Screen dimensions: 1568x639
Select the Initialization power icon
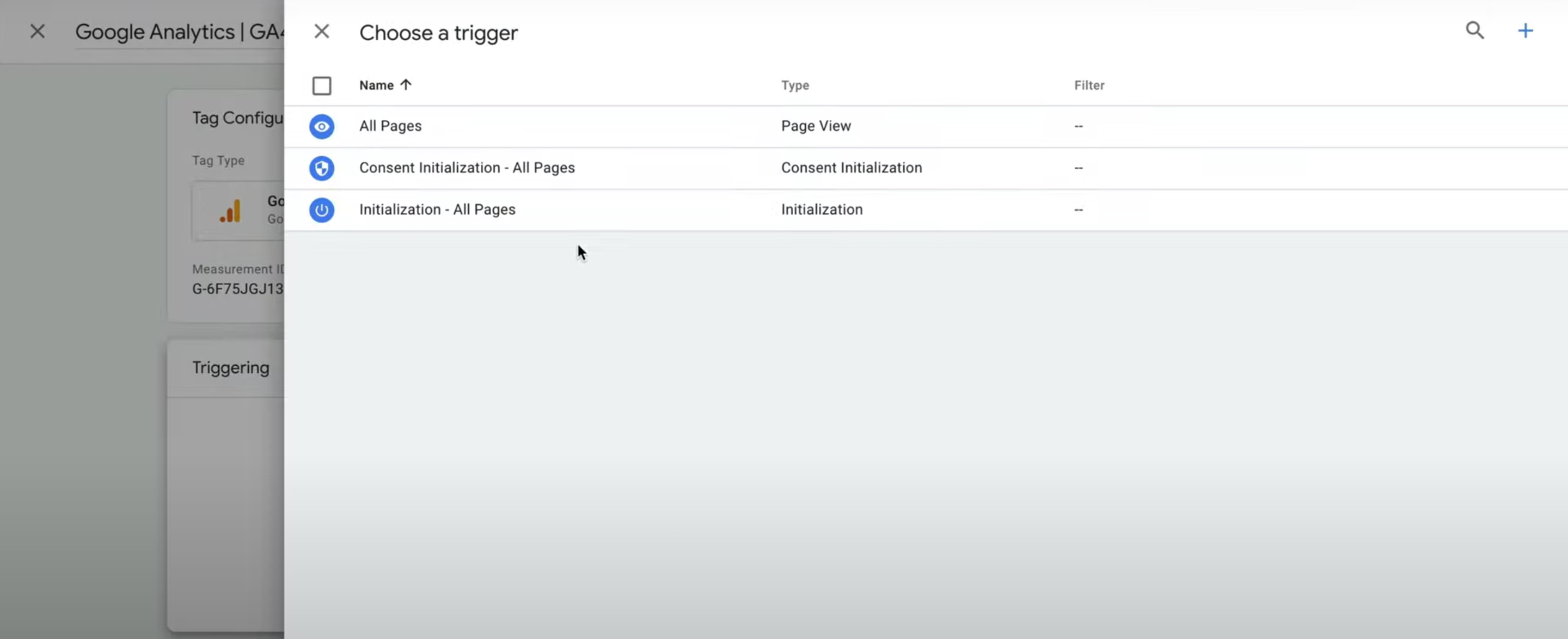pos(322,210)
